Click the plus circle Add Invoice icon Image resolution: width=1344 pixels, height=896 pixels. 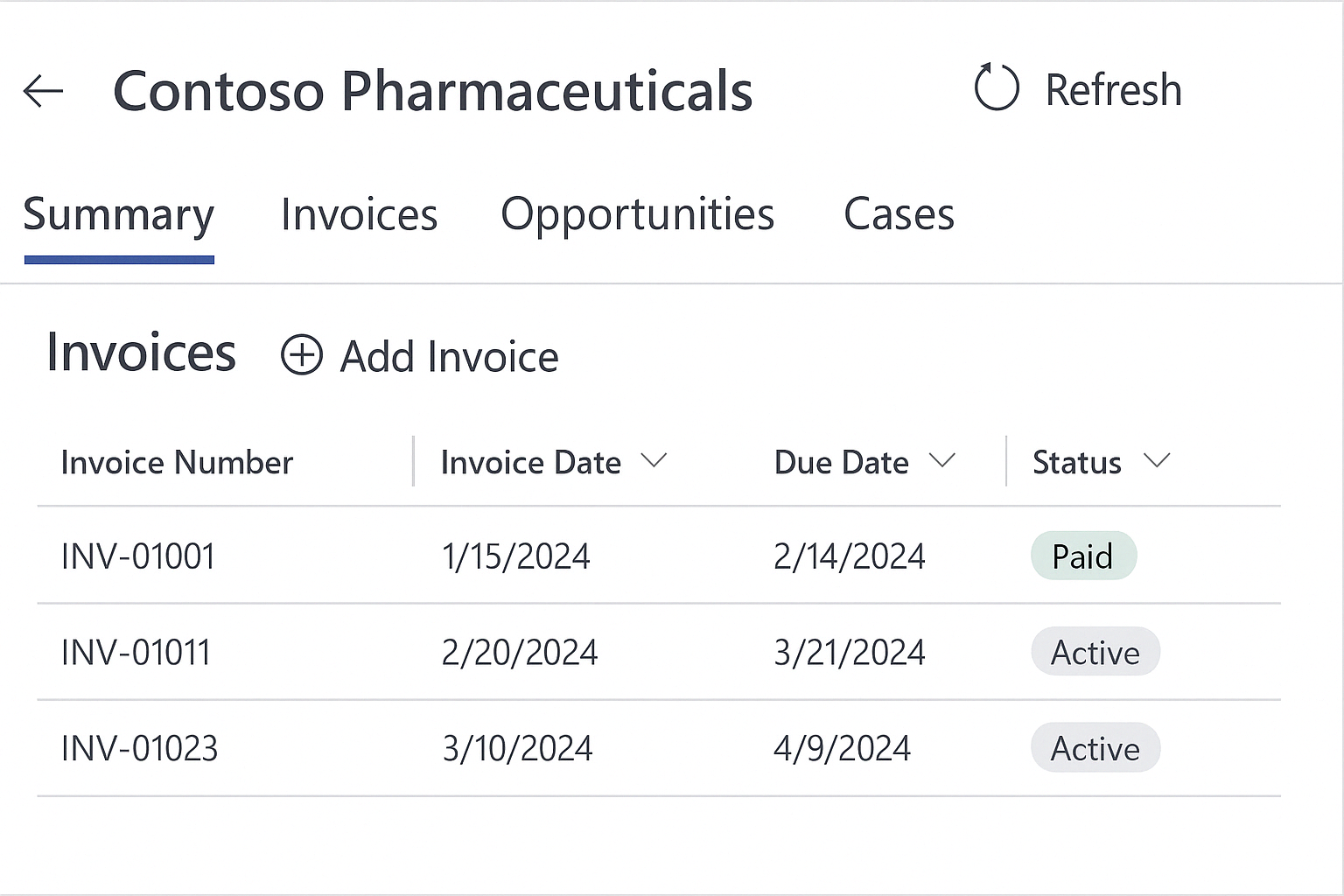302,355
